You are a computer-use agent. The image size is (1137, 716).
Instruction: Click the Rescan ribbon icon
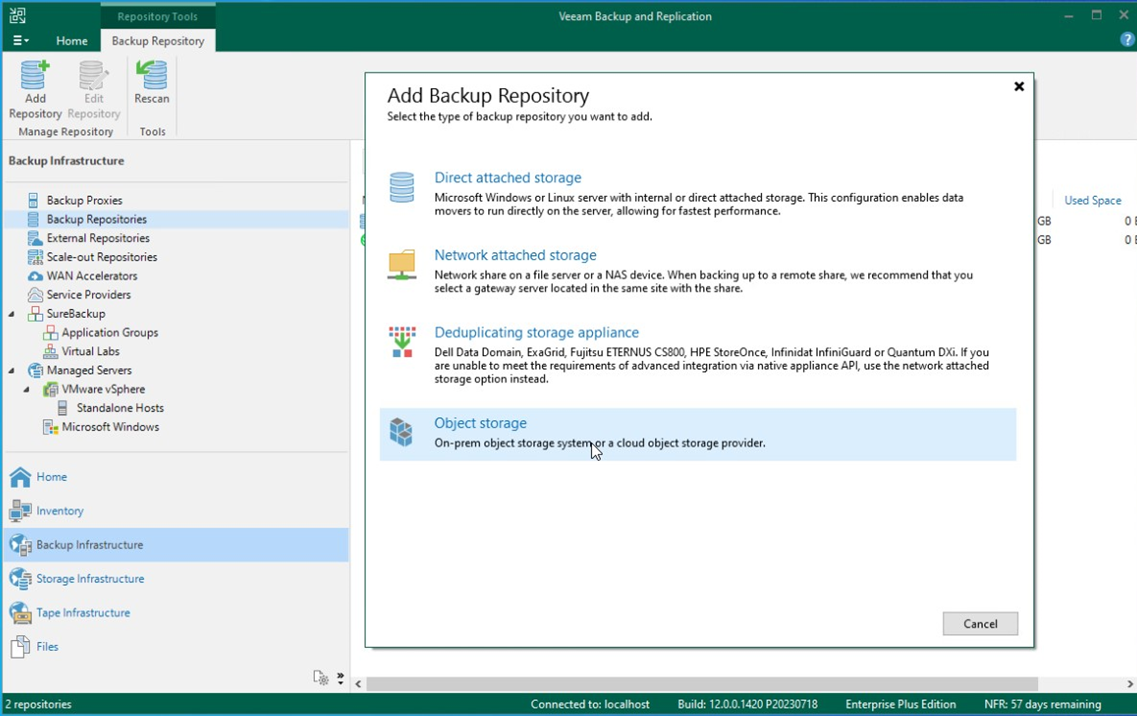click(x=152, y=75)
